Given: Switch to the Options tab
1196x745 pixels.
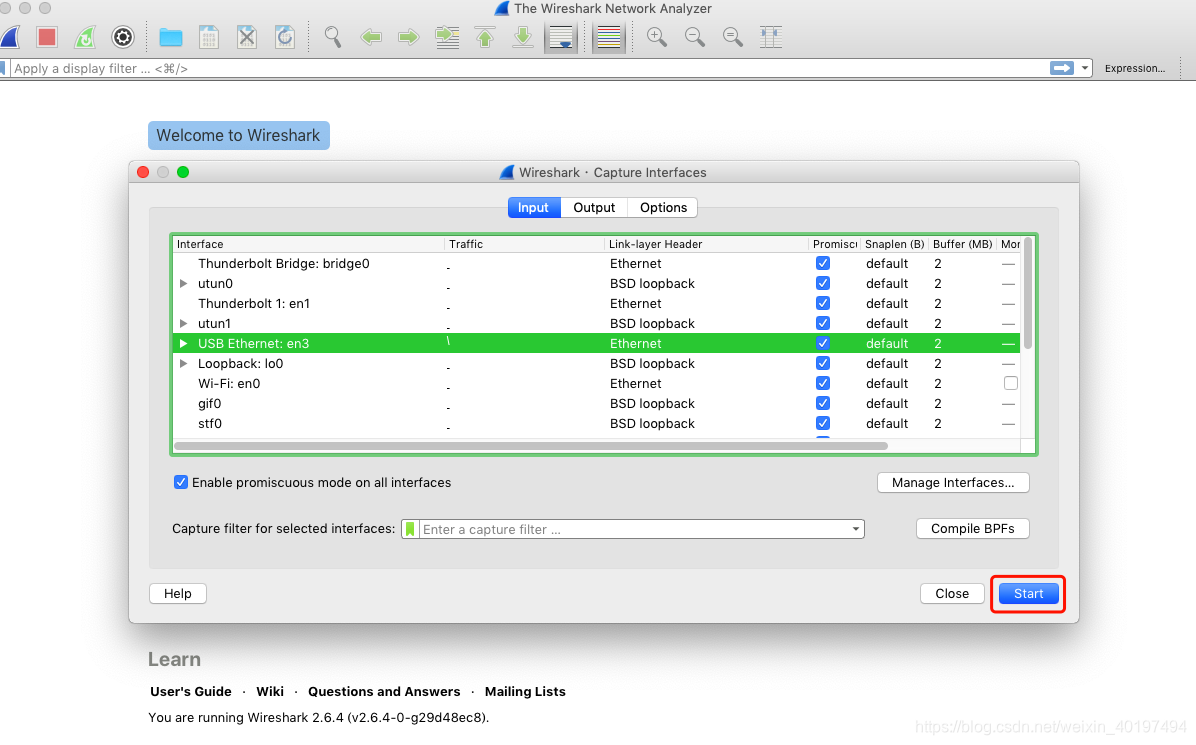Looking at the screenshot, I should tap(663, 207).
